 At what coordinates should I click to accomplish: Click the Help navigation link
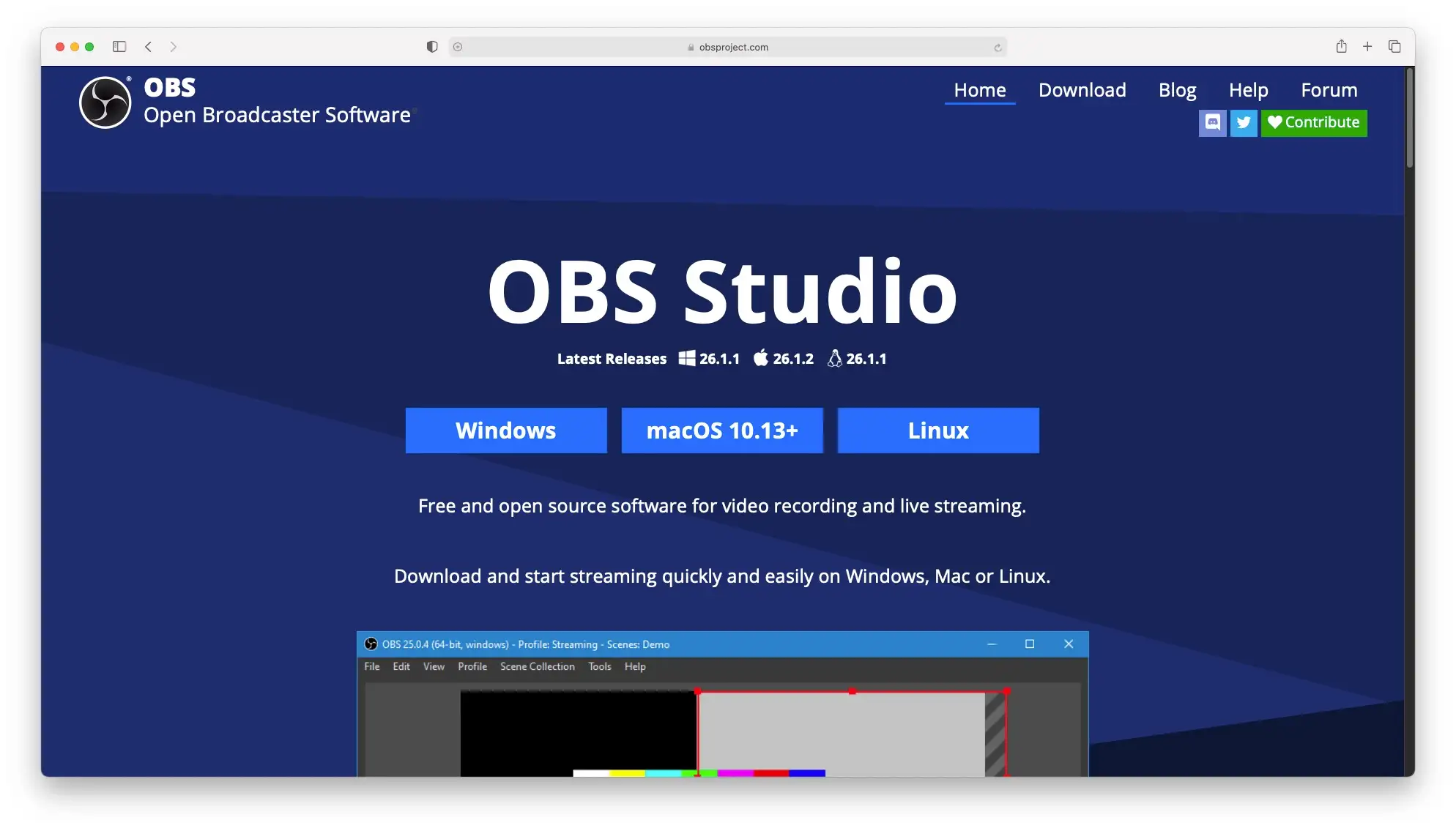point(1248,90)
